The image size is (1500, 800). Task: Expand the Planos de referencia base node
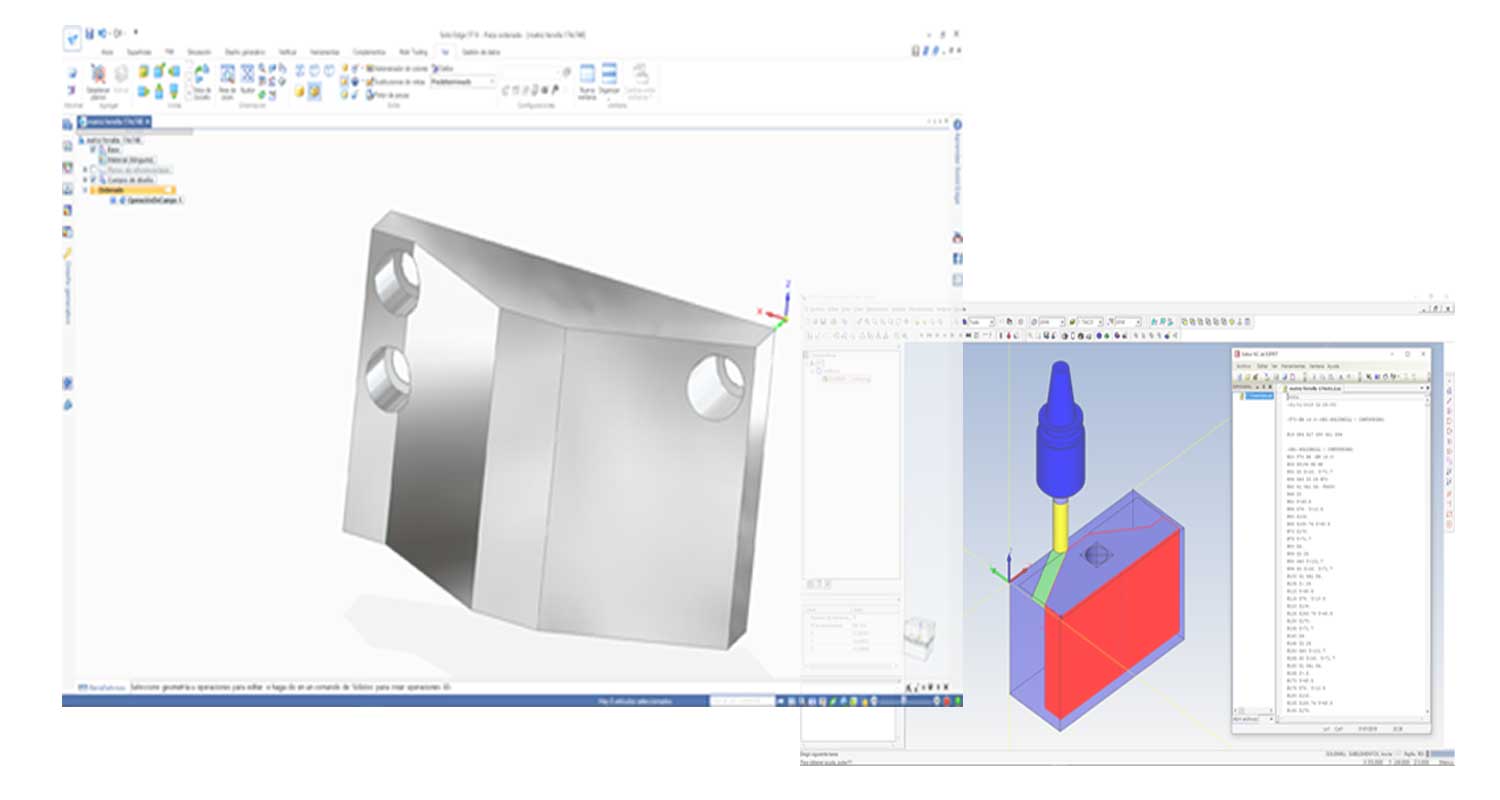(86, 170)
